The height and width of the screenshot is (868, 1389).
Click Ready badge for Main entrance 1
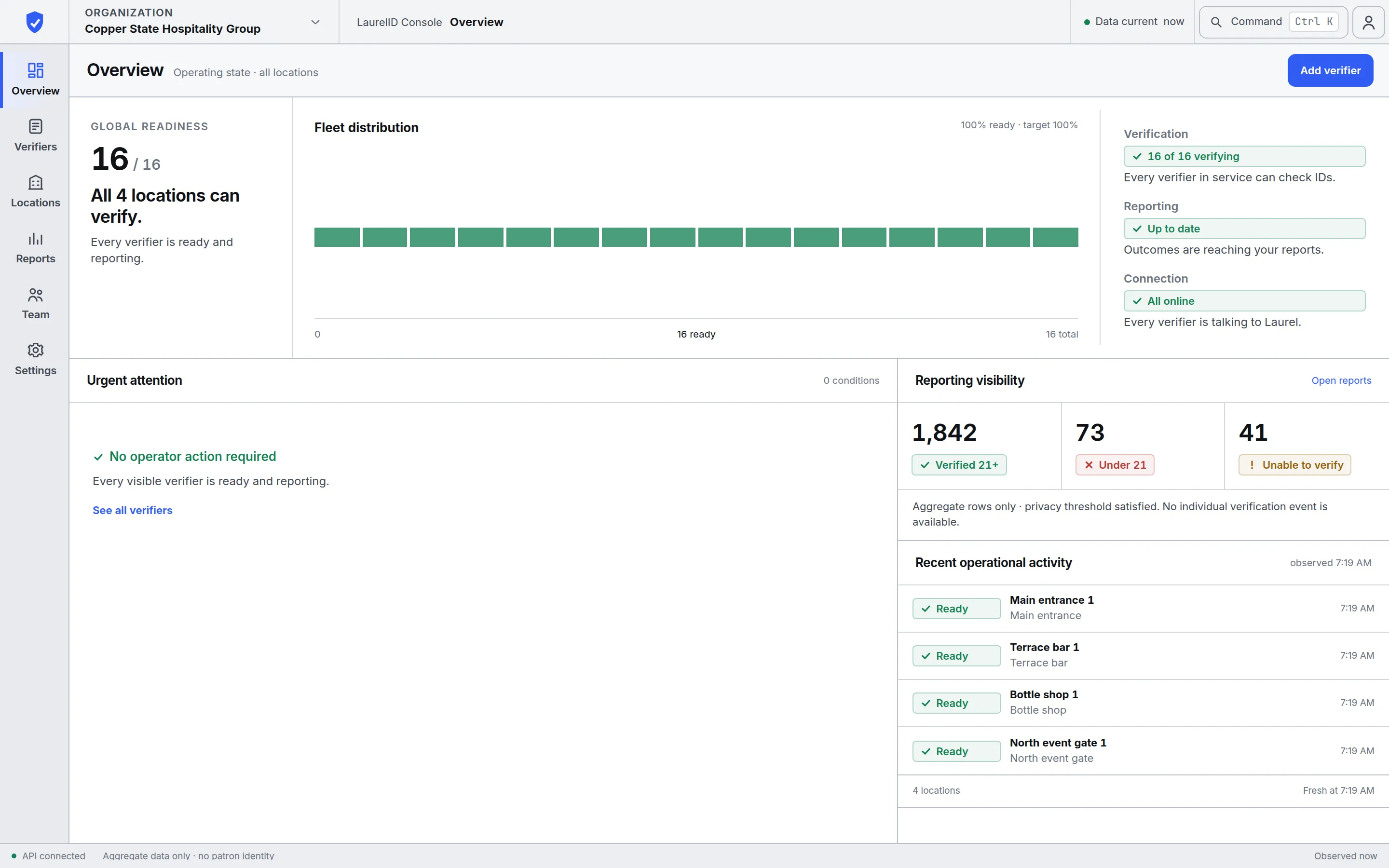click(956, 609)
